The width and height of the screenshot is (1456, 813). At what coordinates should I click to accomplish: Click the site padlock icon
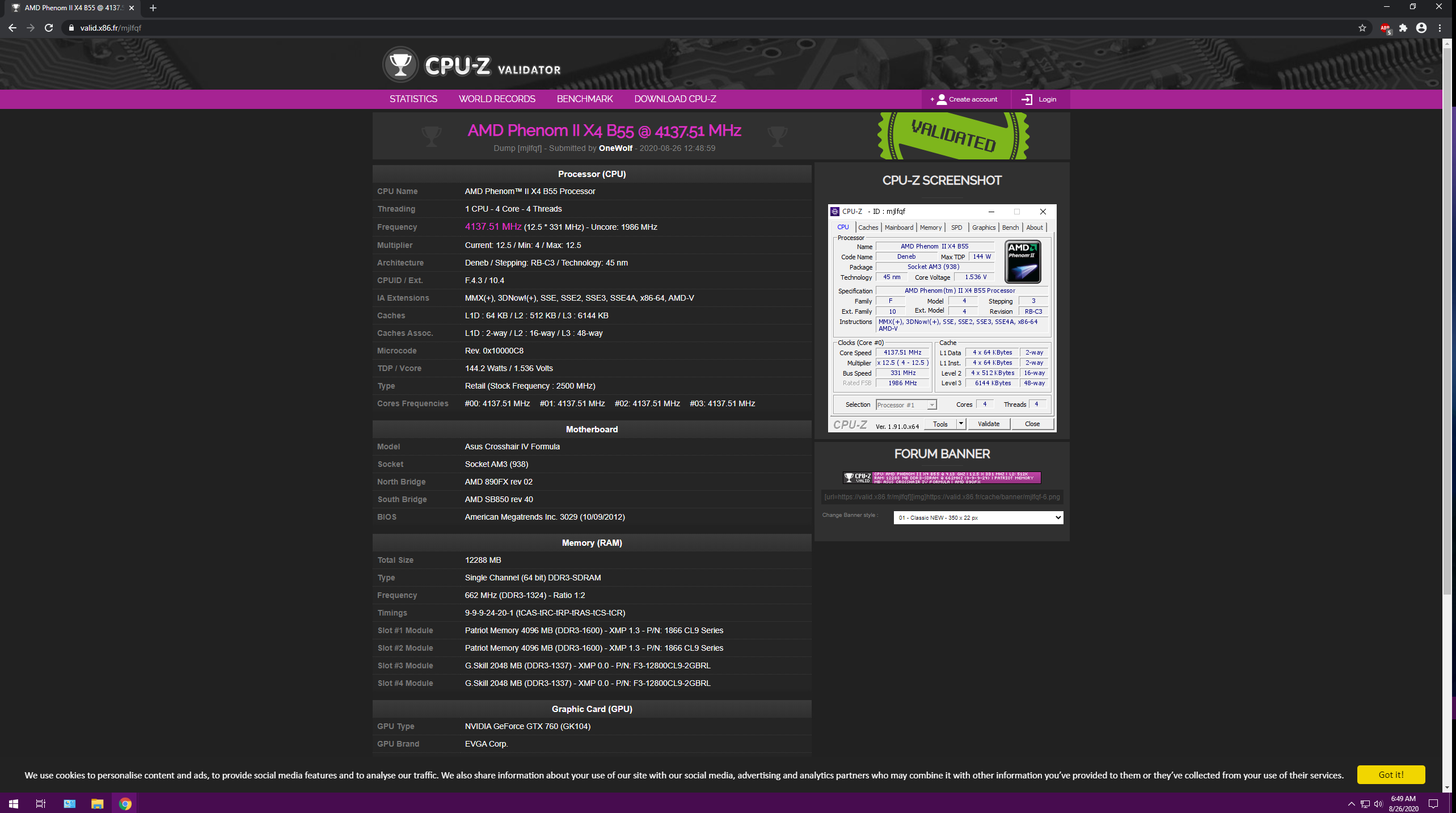point(71,28)
